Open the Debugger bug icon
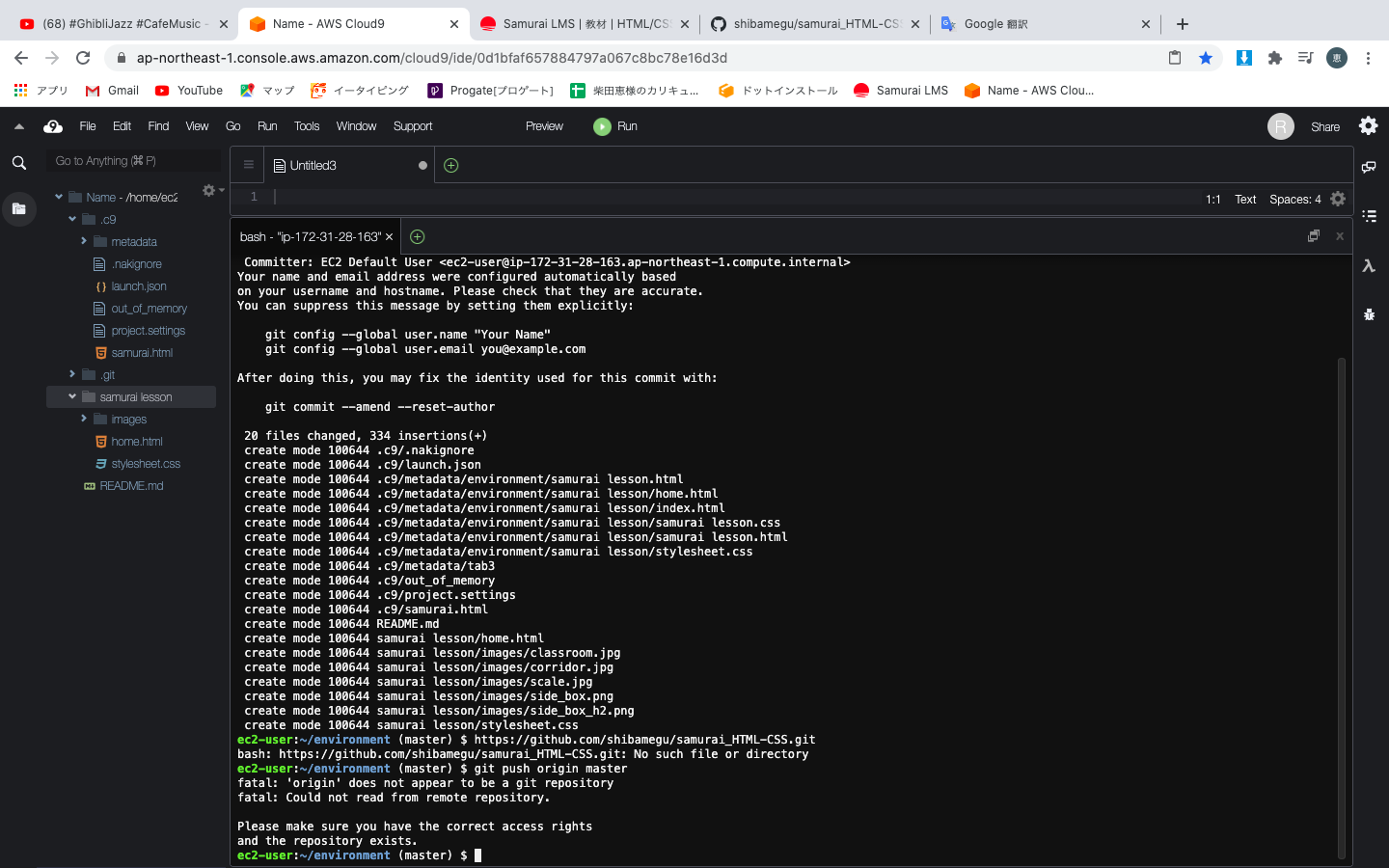 [x=1369, y=312]
